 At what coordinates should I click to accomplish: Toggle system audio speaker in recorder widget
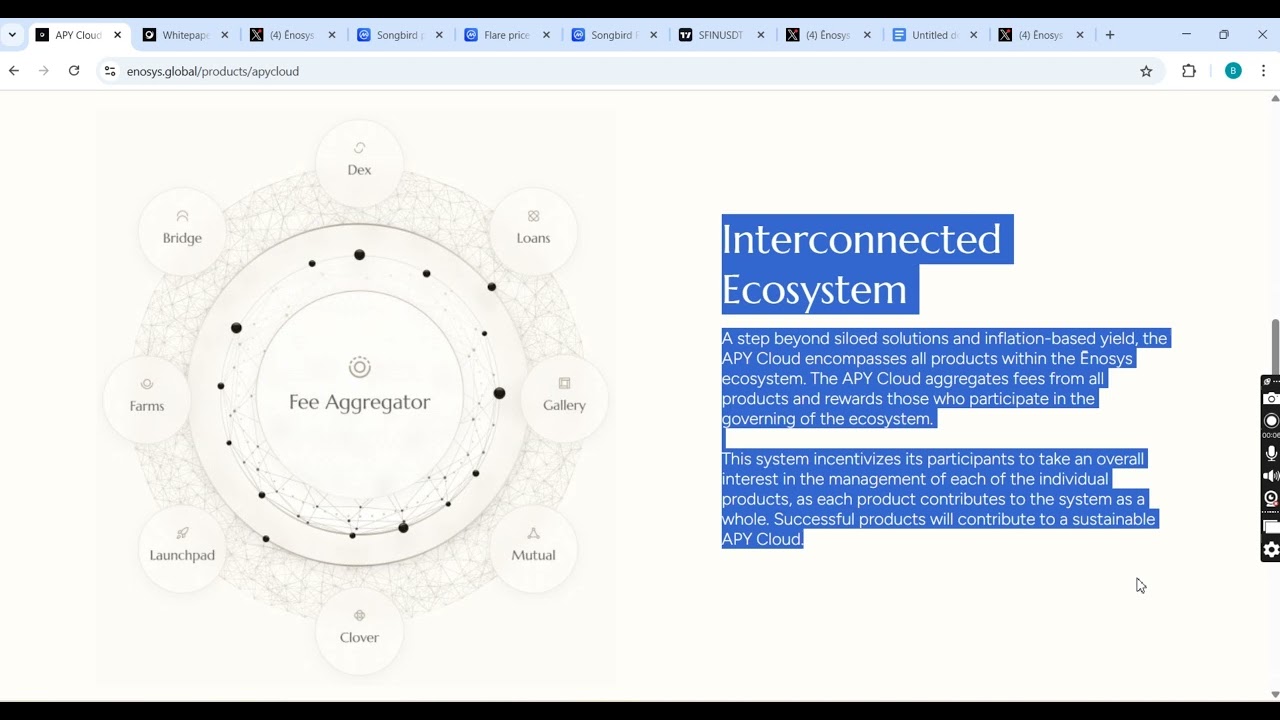pos(1271,476)
